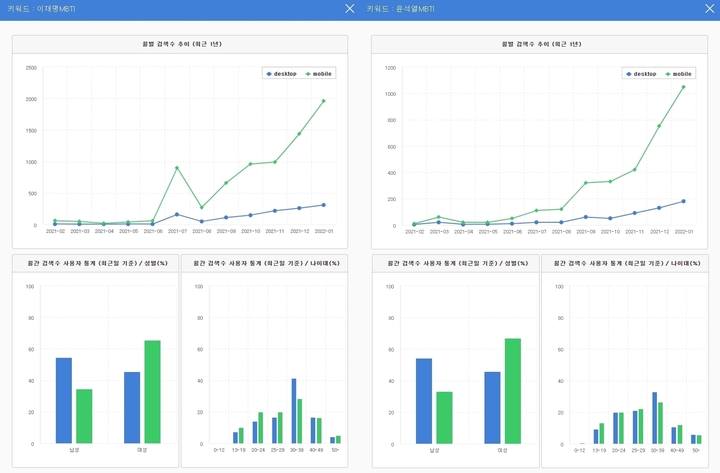
Task: Click blue 30-39 bar in 윤석열MBTI age chart
Action: [654, 417]
